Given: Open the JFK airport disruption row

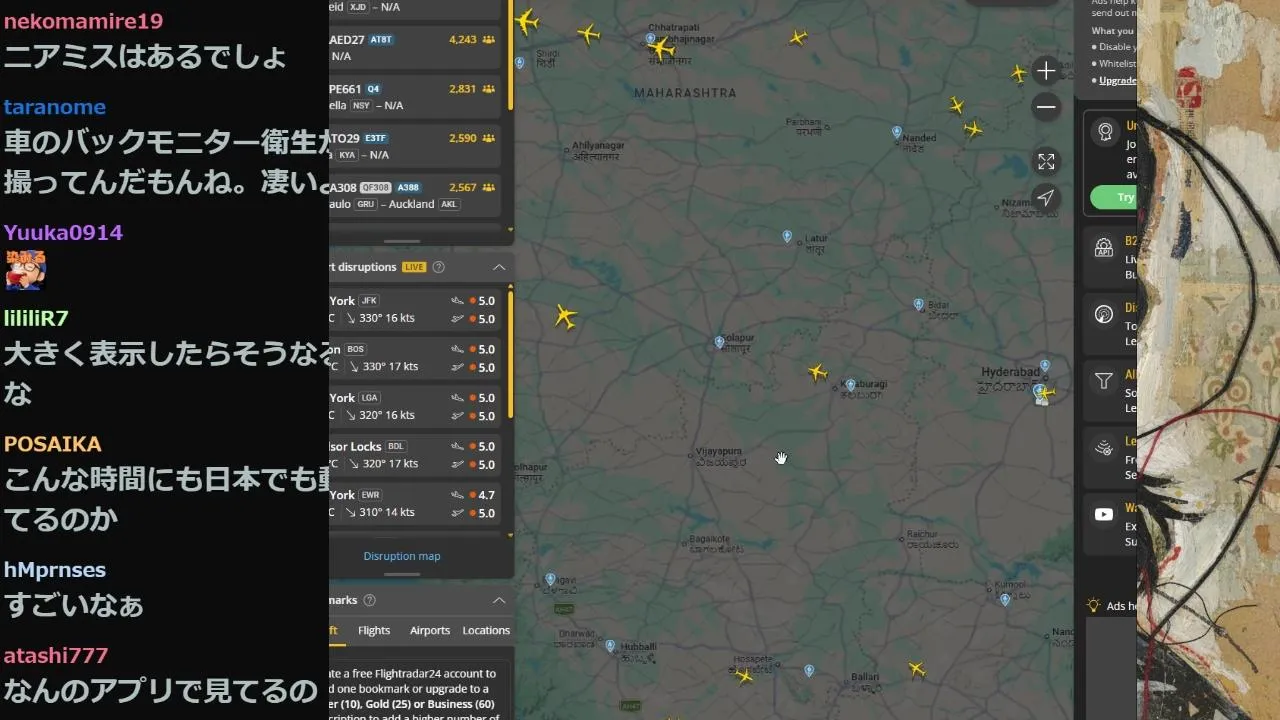Looking at the screenshot, I should point(415,309).
